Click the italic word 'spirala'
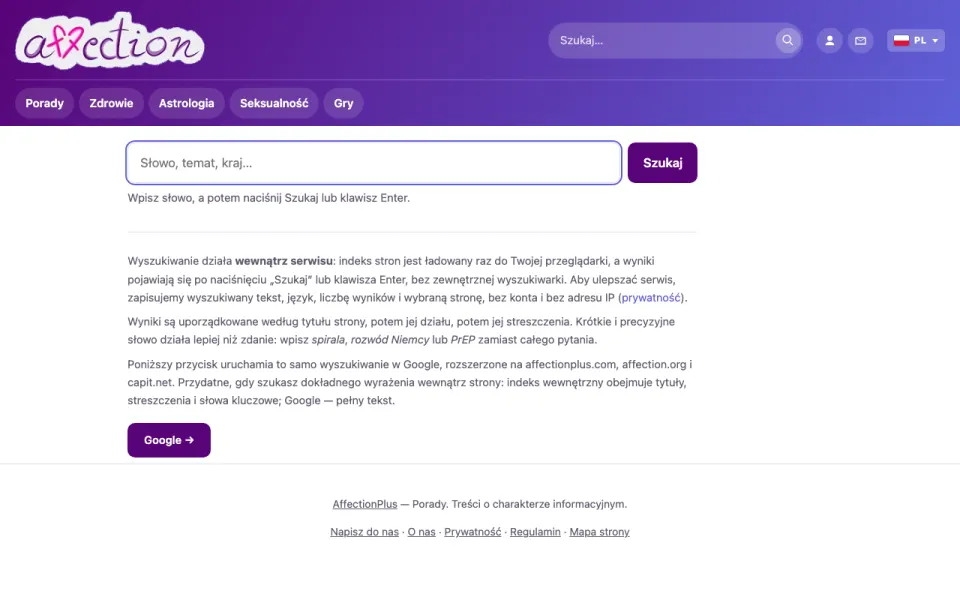The image size is (960, 600). [x=328, y=340]
